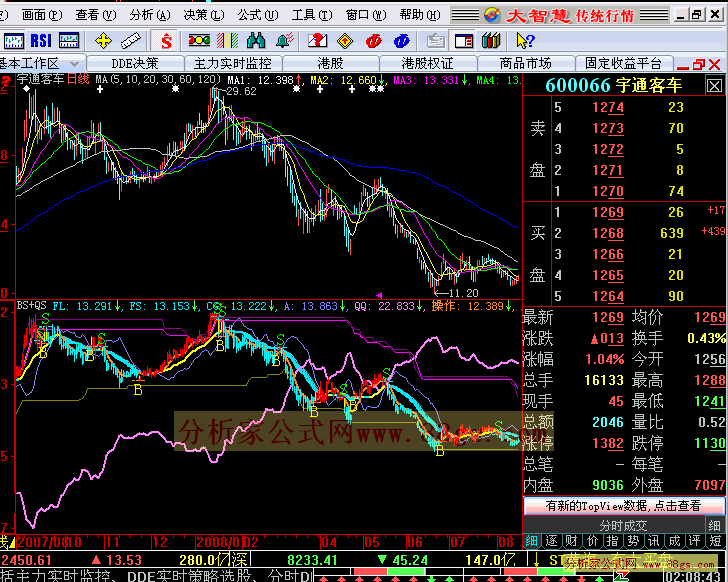
Task: Click the blue circular phi icon
Action: (x=402, y=41)
